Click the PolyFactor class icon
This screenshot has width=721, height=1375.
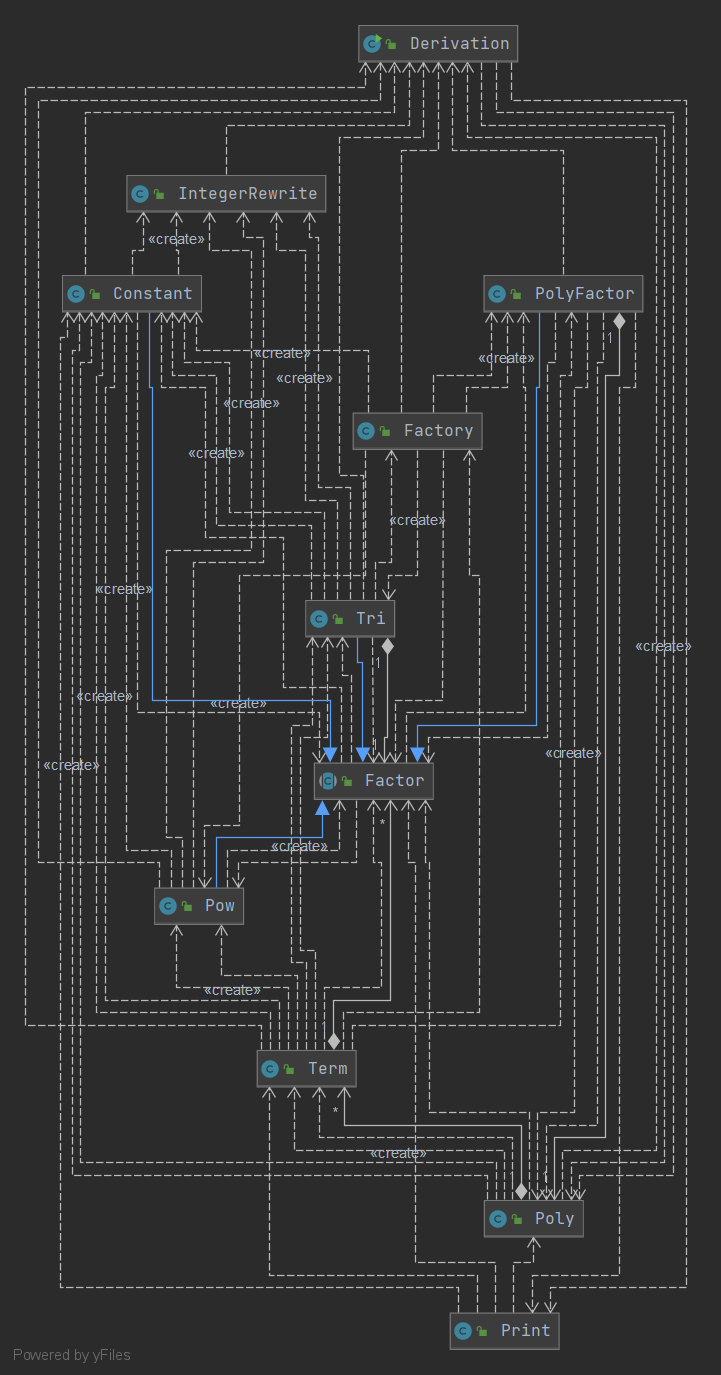point(497,294)
